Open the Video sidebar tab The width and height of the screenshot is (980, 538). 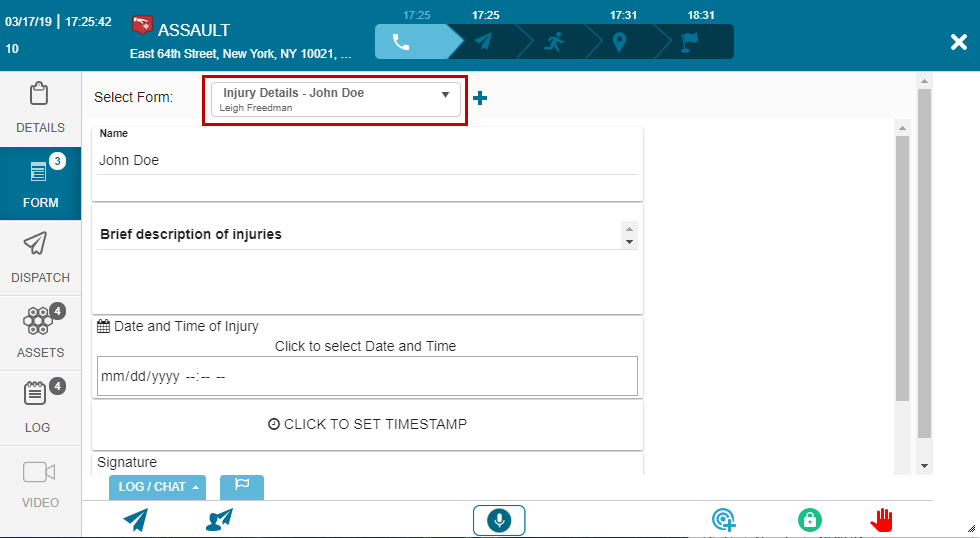coord(40,484)
